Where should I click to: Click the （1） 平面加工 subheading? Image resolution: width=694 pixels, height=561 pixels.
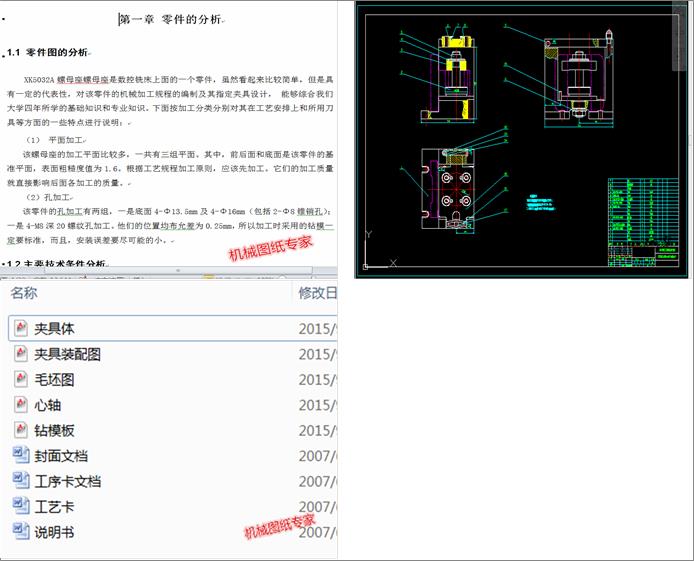pyautogui.click(x=55, y=140)
